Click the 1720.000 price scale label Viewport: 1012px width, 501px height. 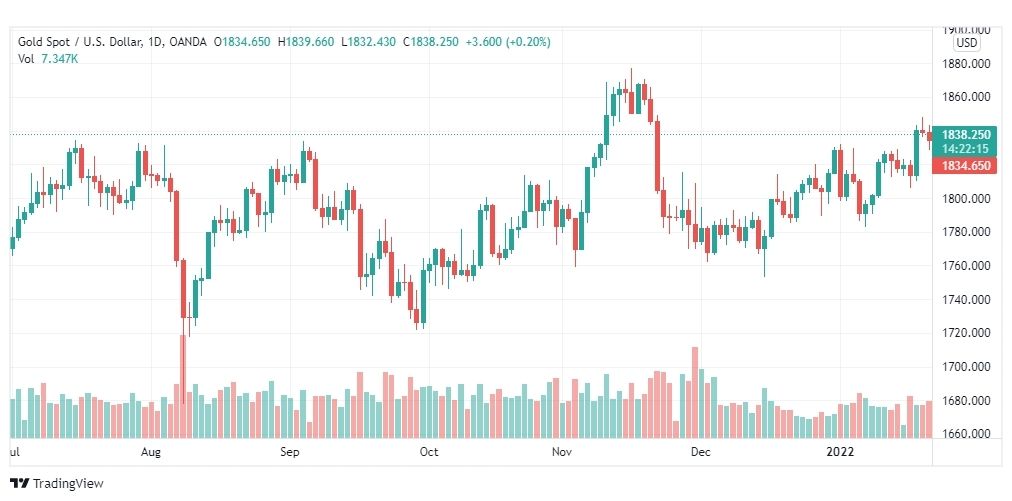[x=966, y=333]
